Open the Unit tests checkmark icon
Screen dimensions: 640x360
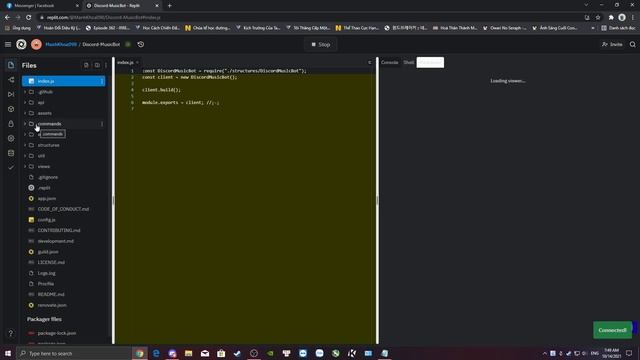[11, 167]
